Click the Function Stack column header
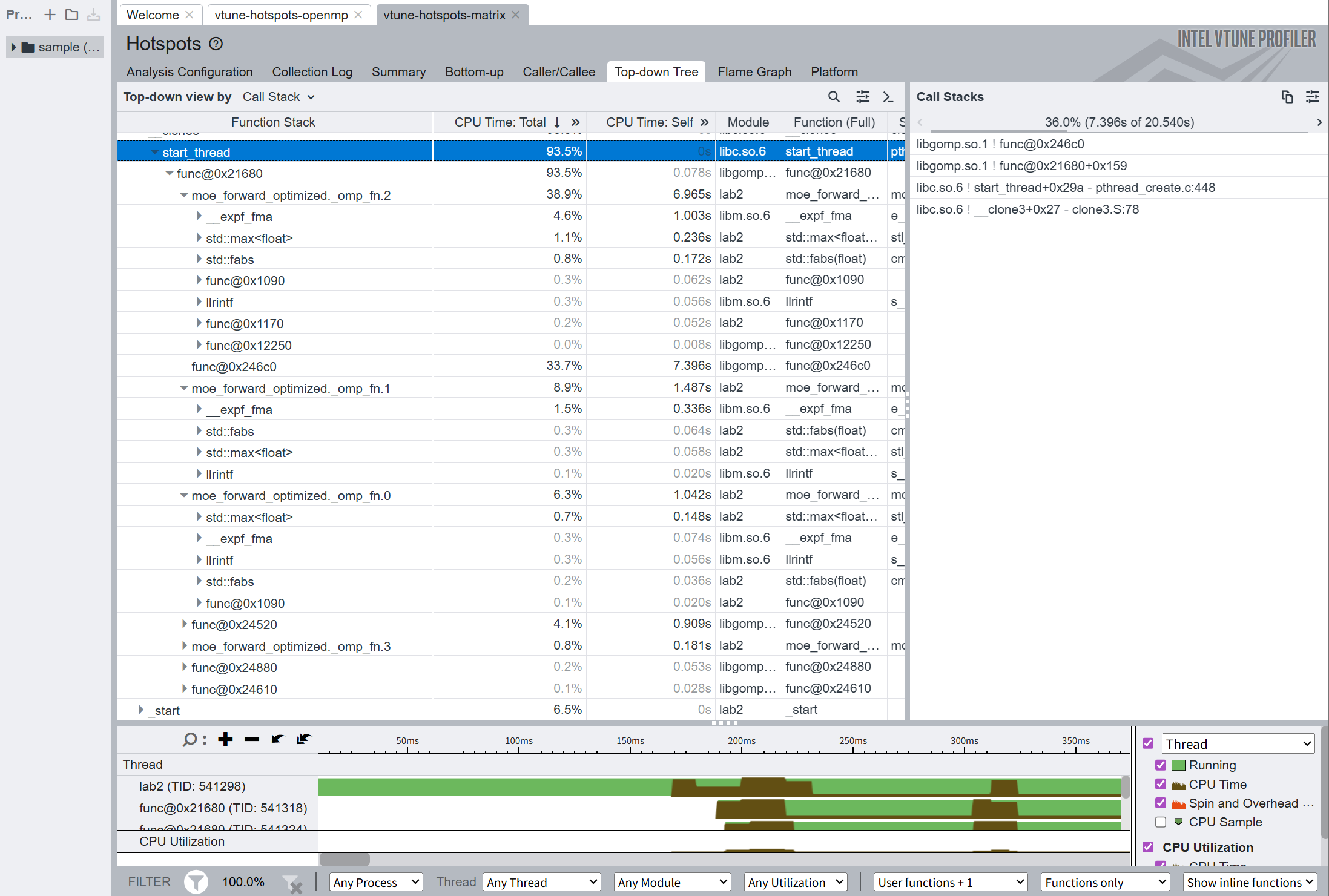1329x896 pixels. (x=274, y=122)
